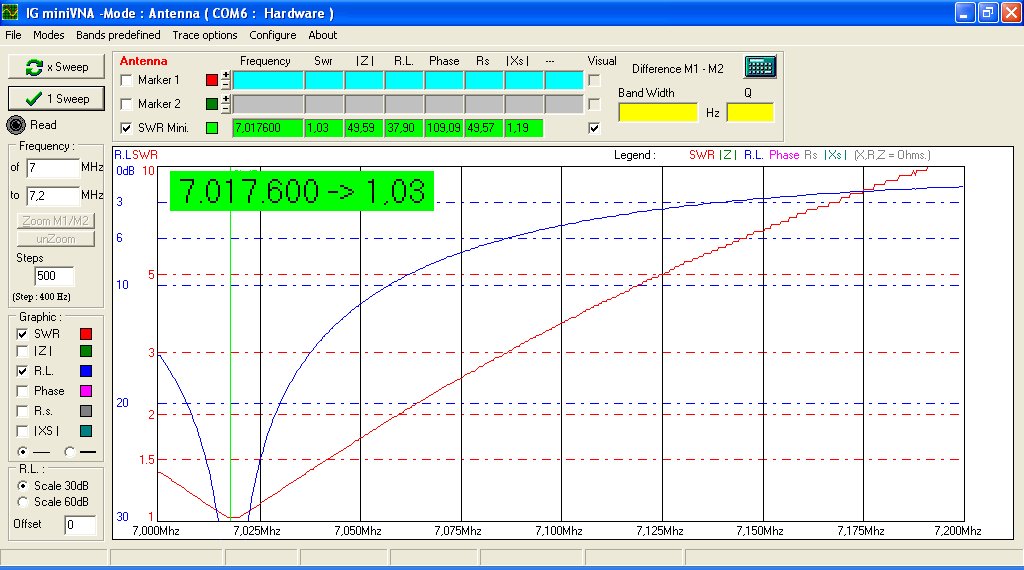The width and height of the screenshot is (1024, 570).
Task: Enable the Marker 2 checkbox
Action: point(127,104)
